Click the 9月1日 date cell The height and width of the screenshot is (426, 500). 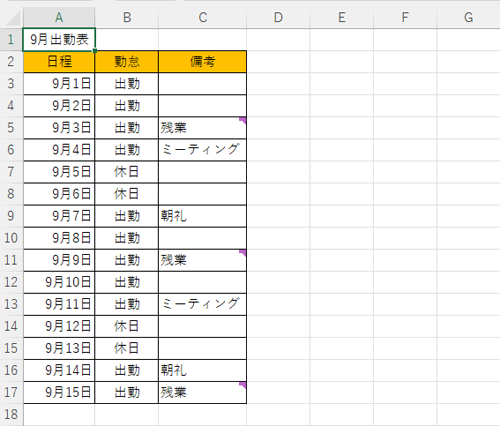tap(59, 84)
